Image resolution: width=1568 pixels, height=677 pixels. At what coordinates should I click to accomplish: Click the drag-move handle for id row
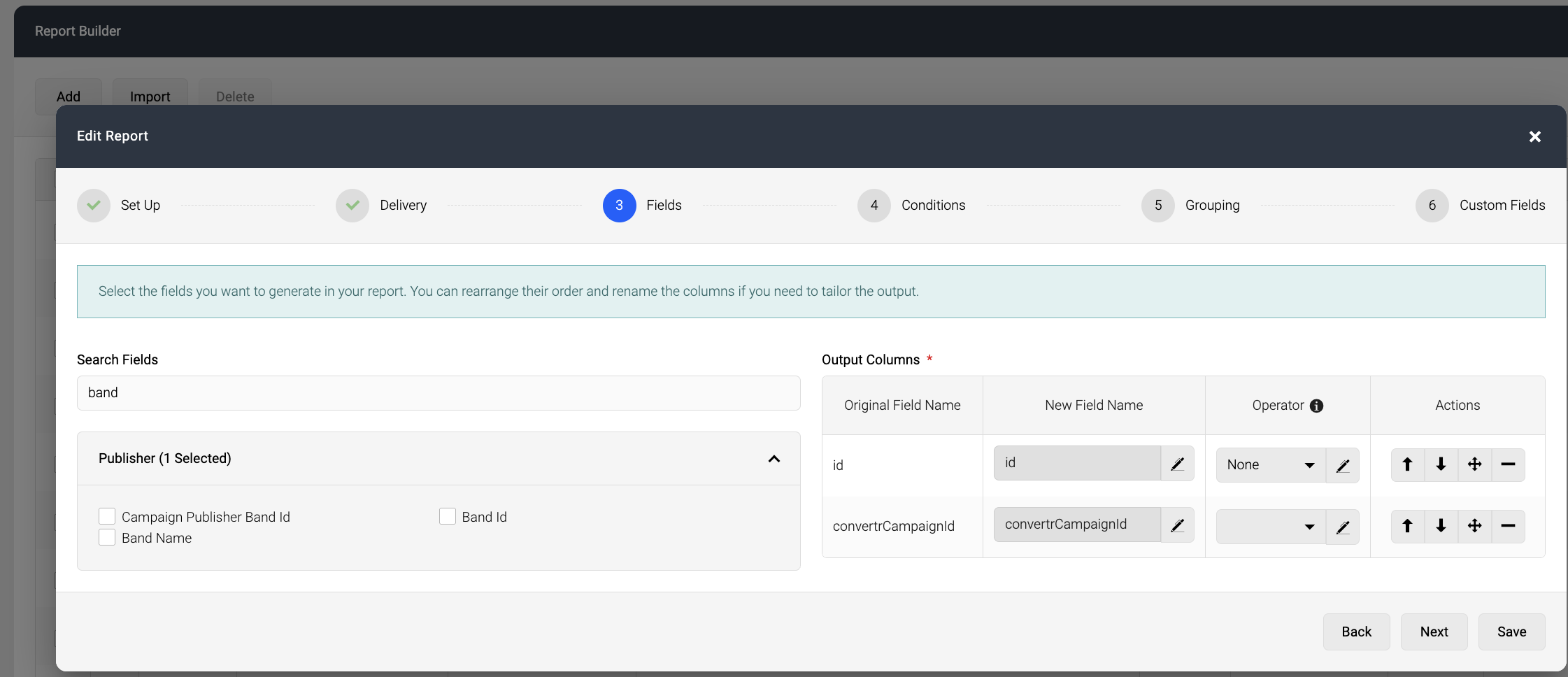pyautogui.click(x=1474, y=464)
